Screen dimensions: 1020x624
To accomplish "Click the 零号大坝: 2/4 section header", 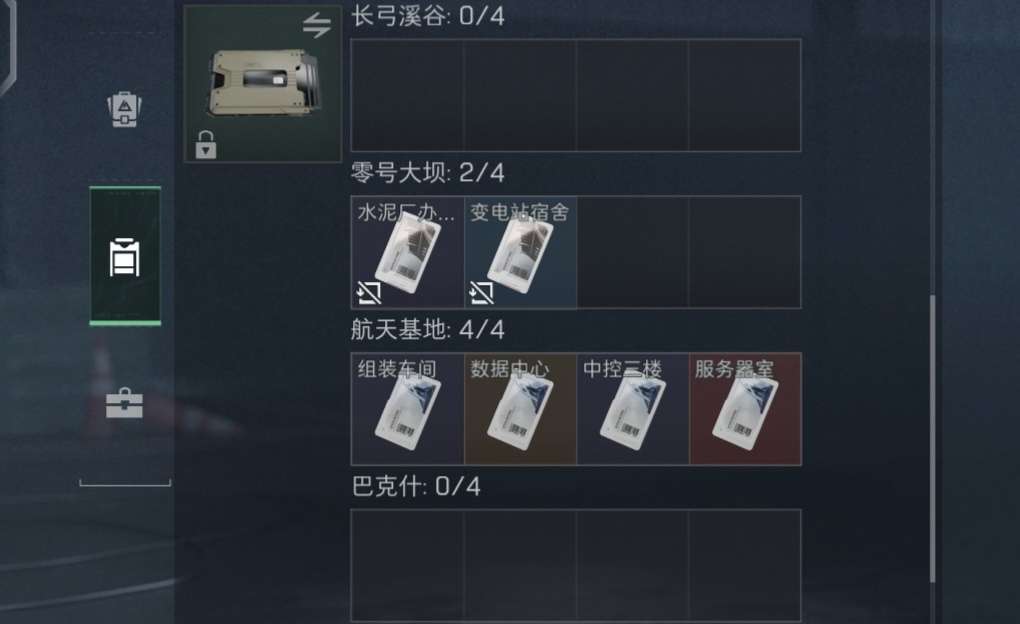I will point(427,173).
